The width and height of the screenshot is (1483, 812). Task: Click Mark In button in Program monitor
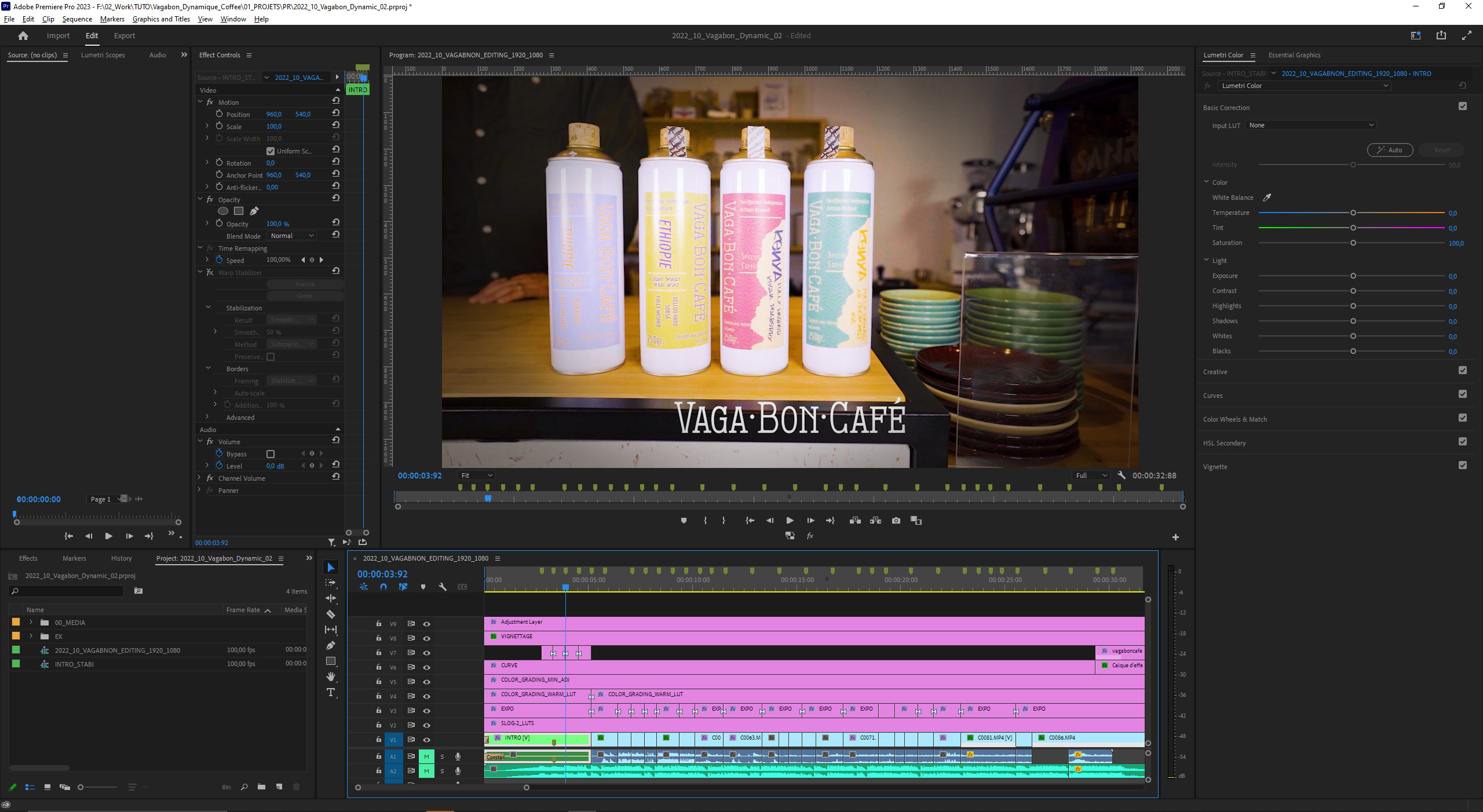705,521
